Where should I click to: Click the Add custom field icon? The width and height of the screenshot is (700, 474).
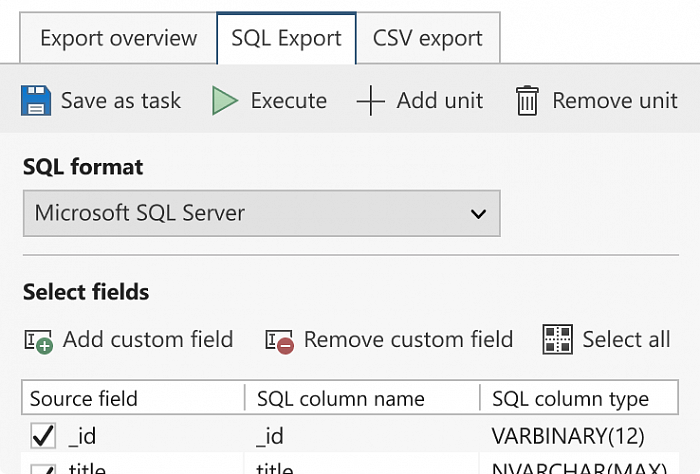pos(38,340)
